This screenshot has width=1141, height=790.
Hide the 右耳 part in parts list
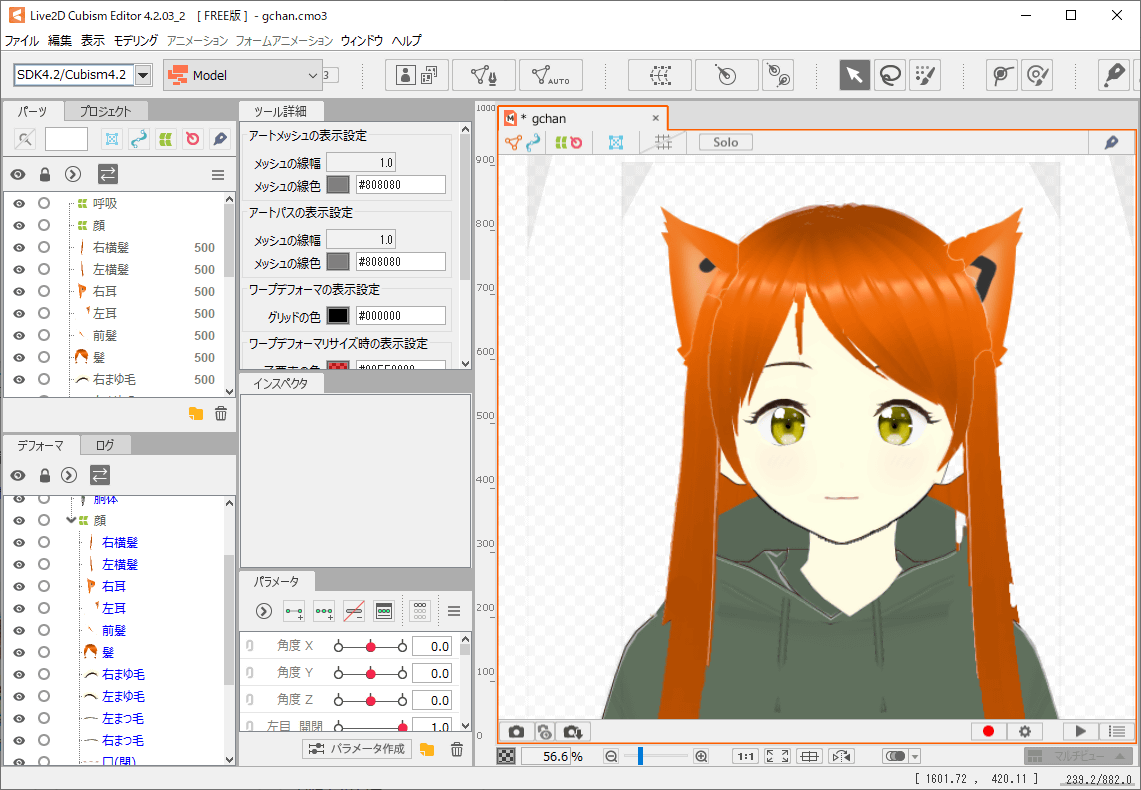(18, 291)
